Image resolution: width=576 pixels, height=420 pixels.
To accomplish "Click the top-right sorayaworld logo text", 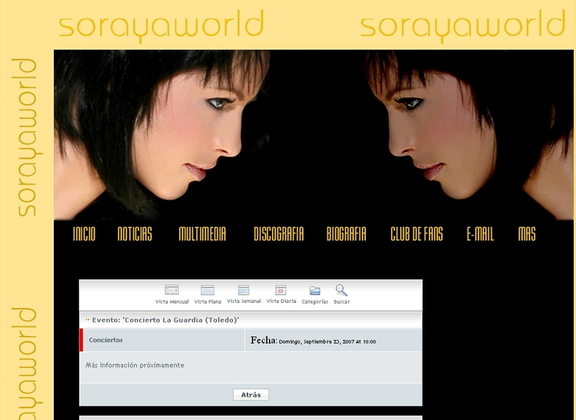I will click(x=463, y=26).
